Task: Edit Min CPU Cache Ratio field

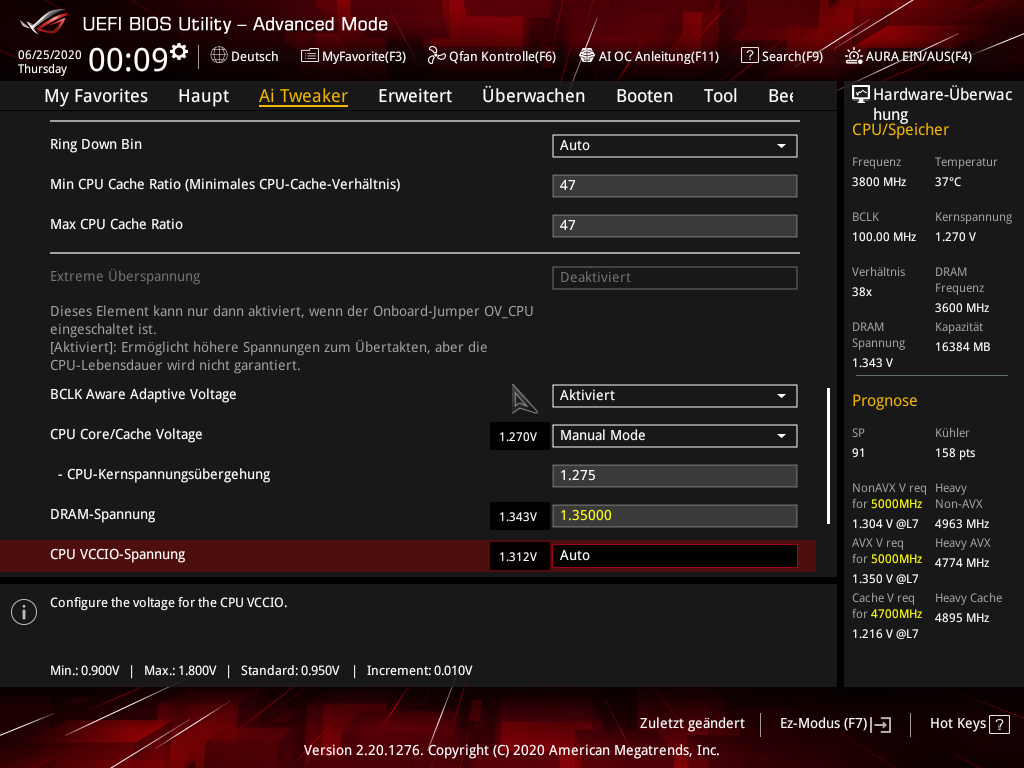Action: (x=675, y=185)
